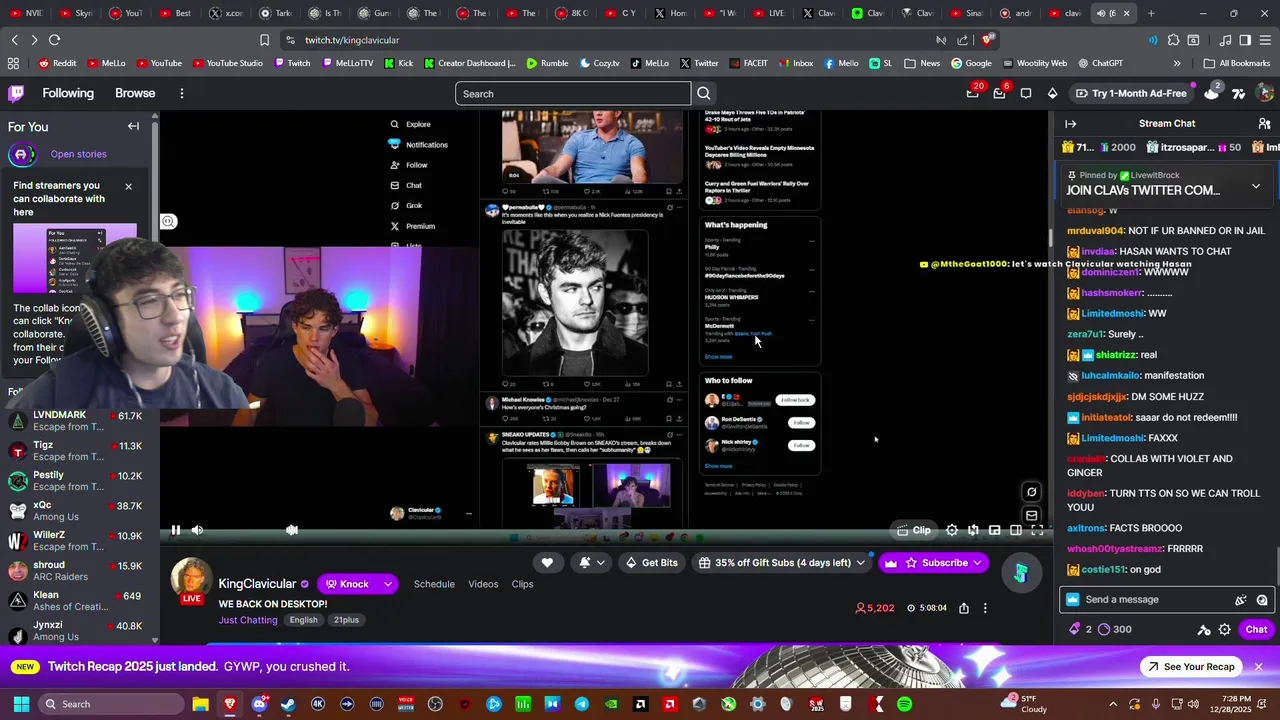
Task: Close the Twitch Recap banner
Action: [x=1259, y=667]
